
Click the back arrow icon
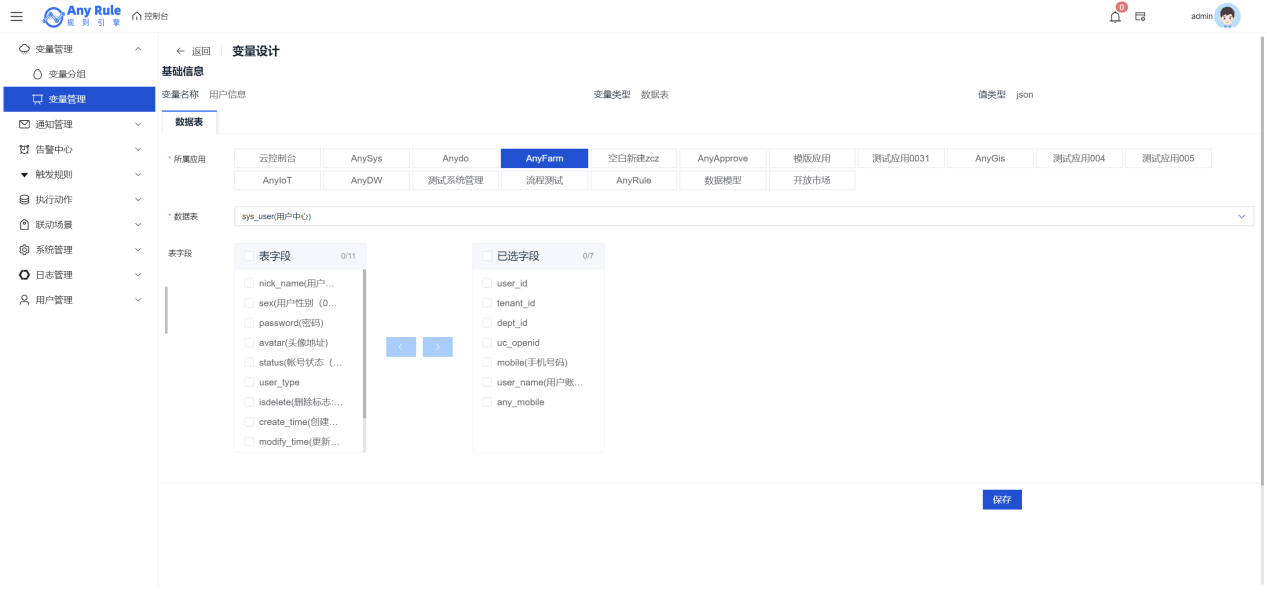point(180,51)
